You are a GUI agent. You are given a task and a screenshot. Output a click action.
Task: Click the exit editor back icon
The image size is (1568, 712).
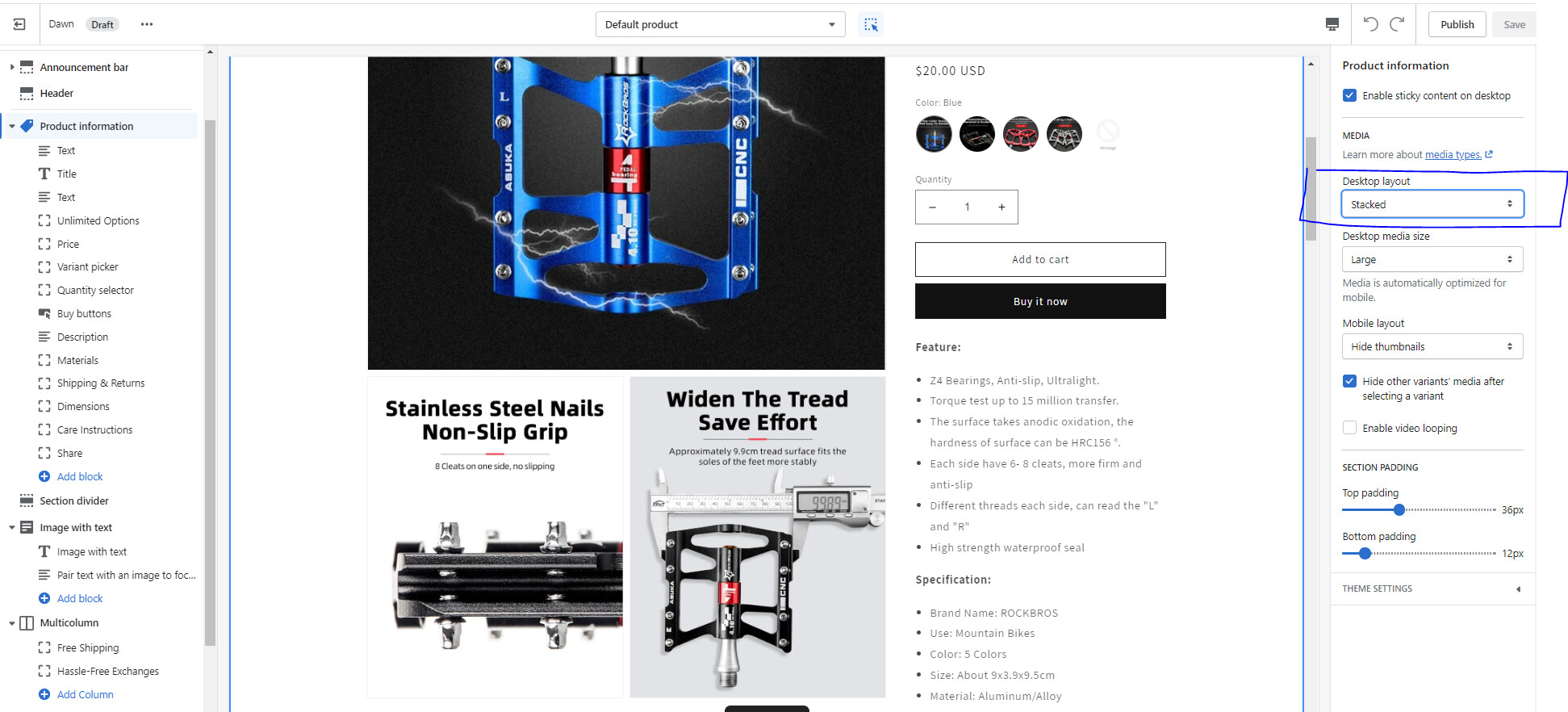pyautogui.click(x=19, y=24)
